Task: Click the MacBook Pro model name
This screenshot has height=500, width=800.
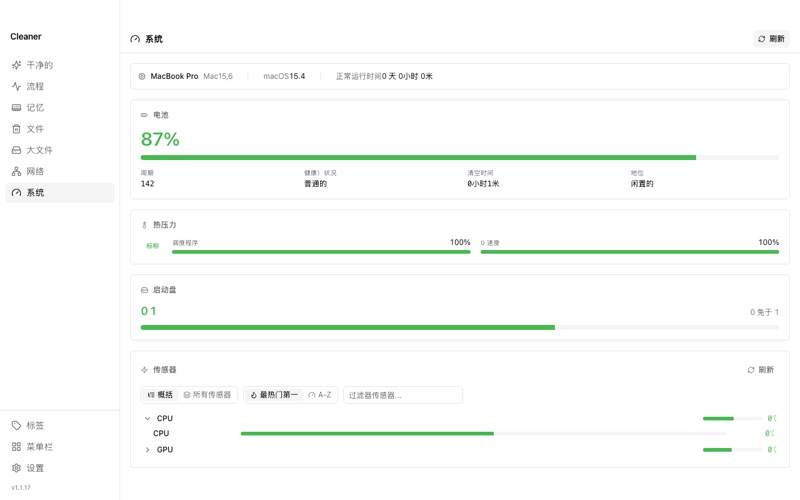Action: [174, 76]
